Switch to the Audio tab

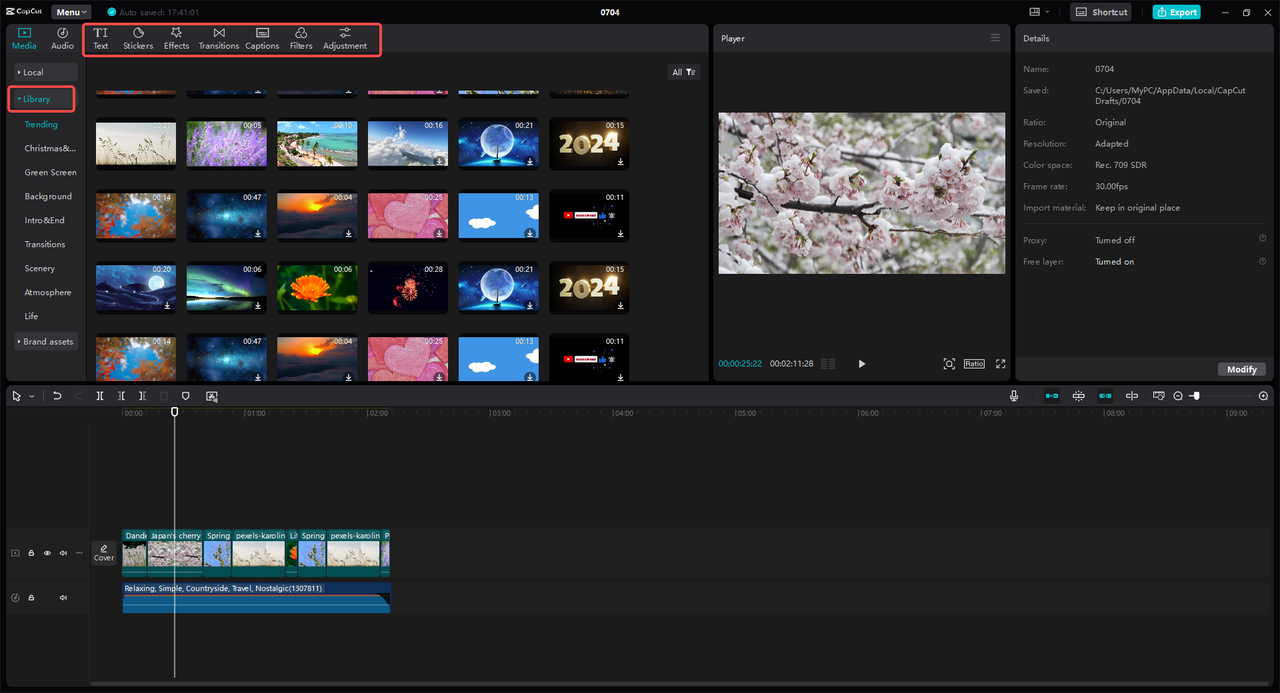(x=62, y=38)
